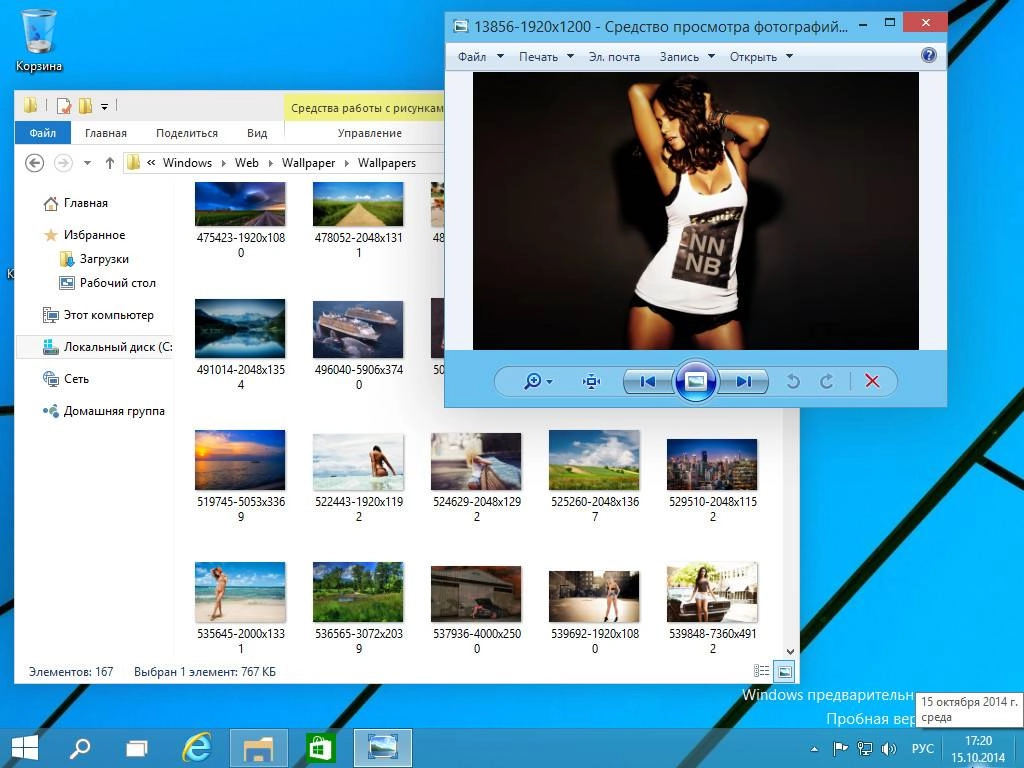This screenshot has height=768, width=1024.
Task: Select Wallpaper in the address breadcrumb
Action: (x=308, y=163)
